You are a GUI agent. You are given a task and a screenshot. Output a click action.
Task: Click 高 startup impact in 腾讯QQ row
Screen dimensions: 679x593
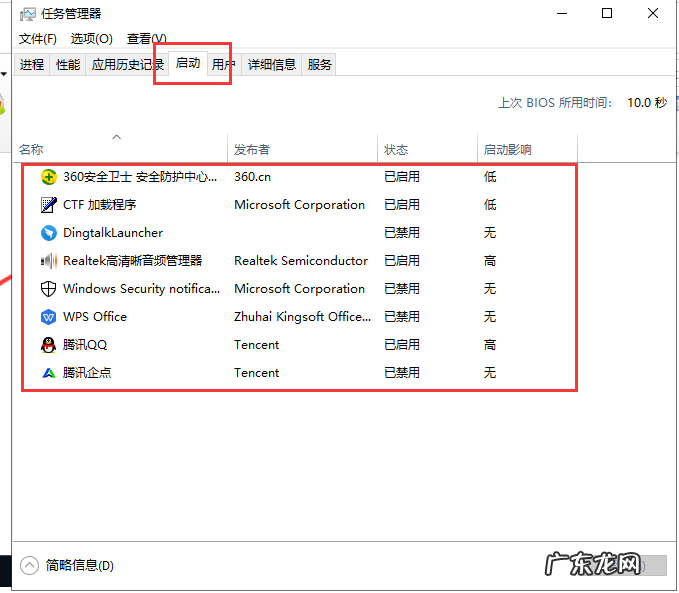point(490,345)
